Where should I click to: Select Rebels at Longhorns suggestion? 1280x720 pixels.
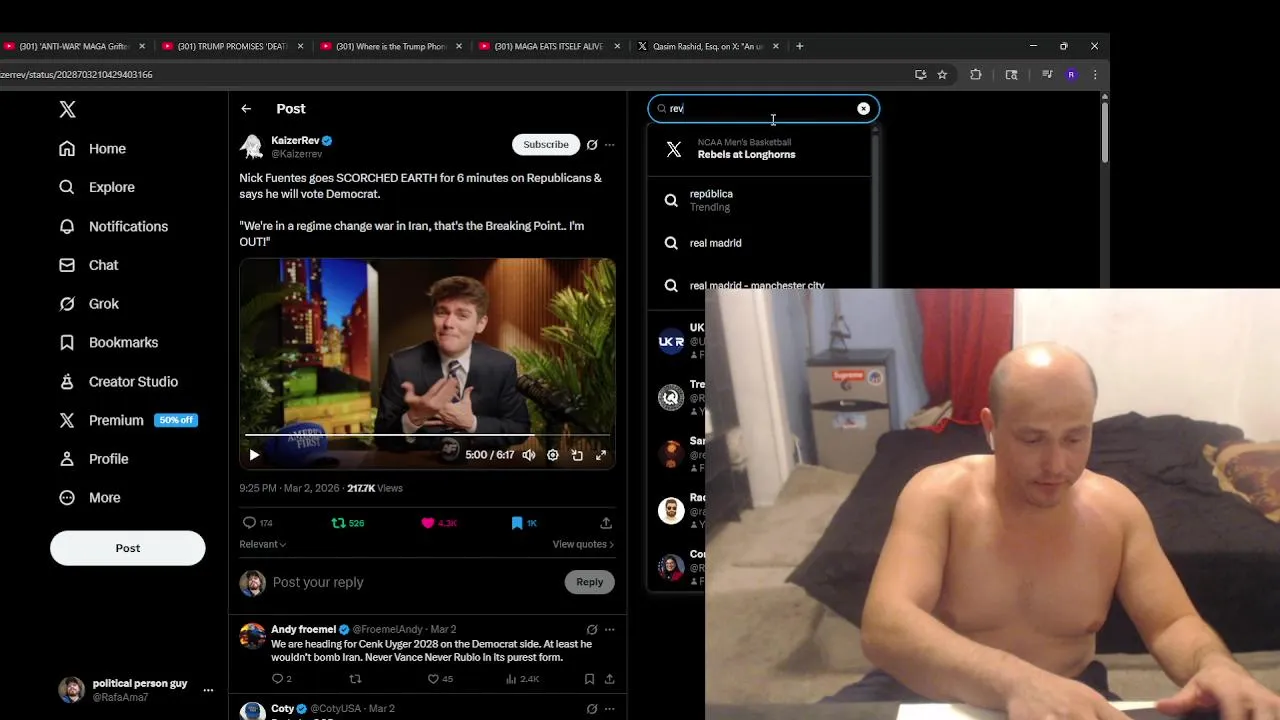coord(760,149)
